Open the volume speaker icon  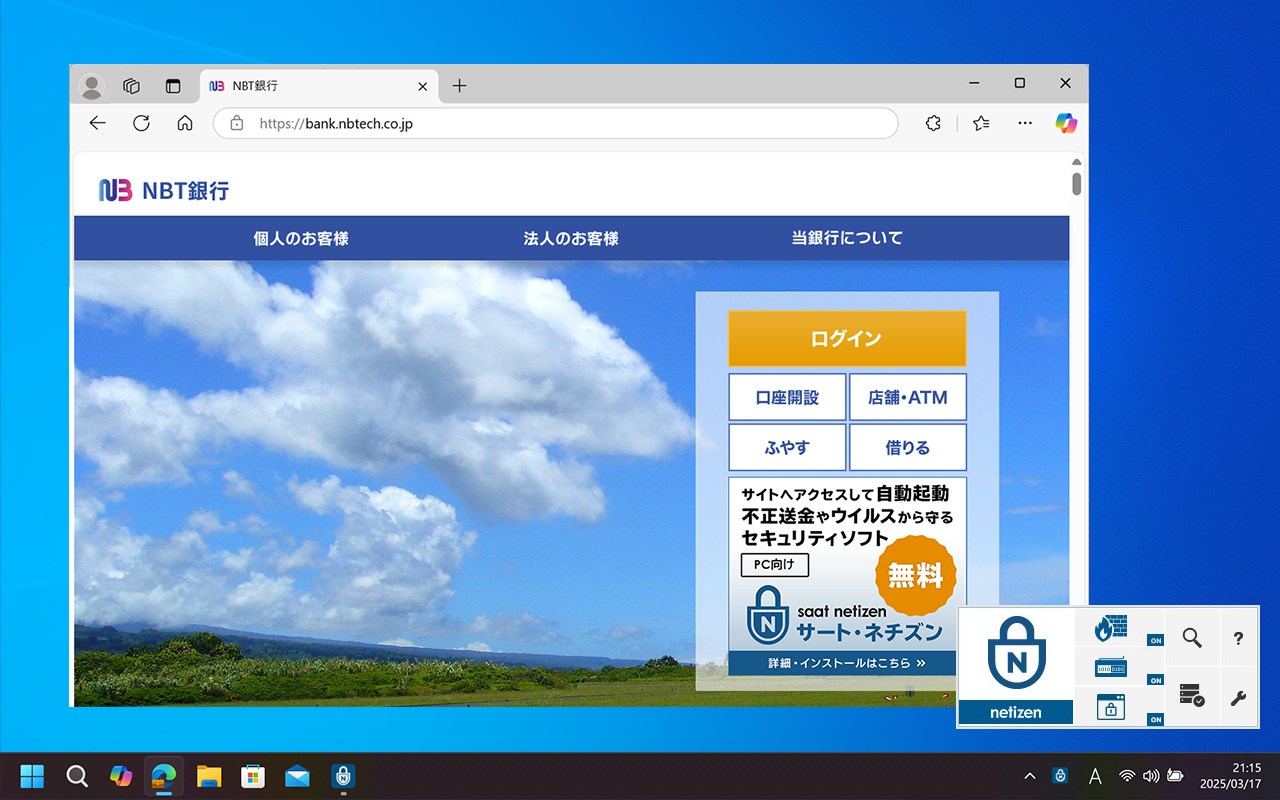tap(1151, 776)
